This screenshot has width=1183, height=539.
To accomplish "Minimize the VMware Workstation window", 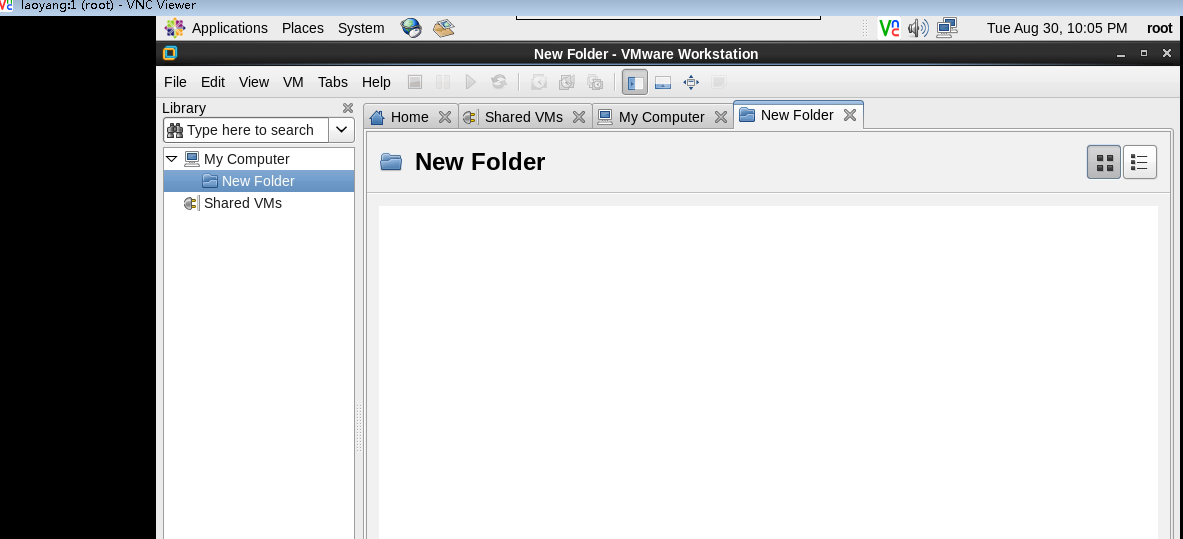I will [x=1121, y=54].
